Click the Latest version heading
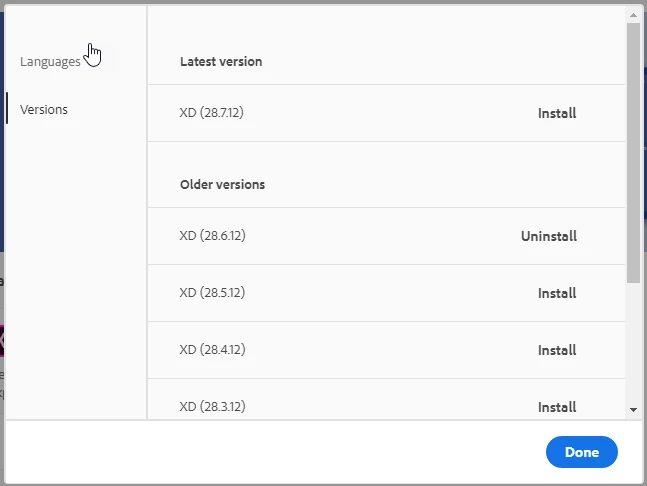This screenshot has height=486, width=647. pyautogui.click(x=221, y=61)
